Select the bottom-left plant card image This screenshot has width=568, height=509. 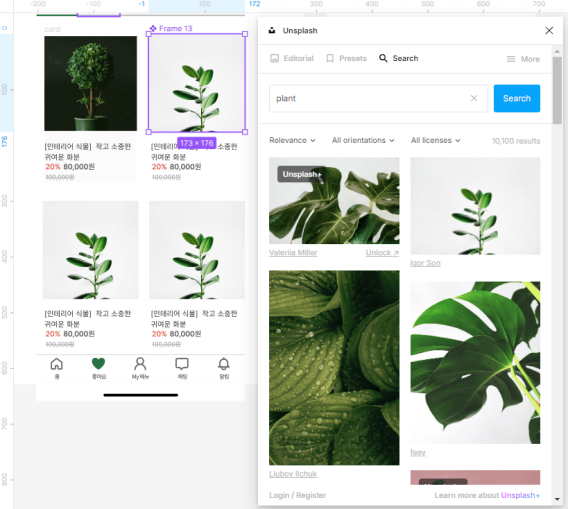click(x=91, y=250)
